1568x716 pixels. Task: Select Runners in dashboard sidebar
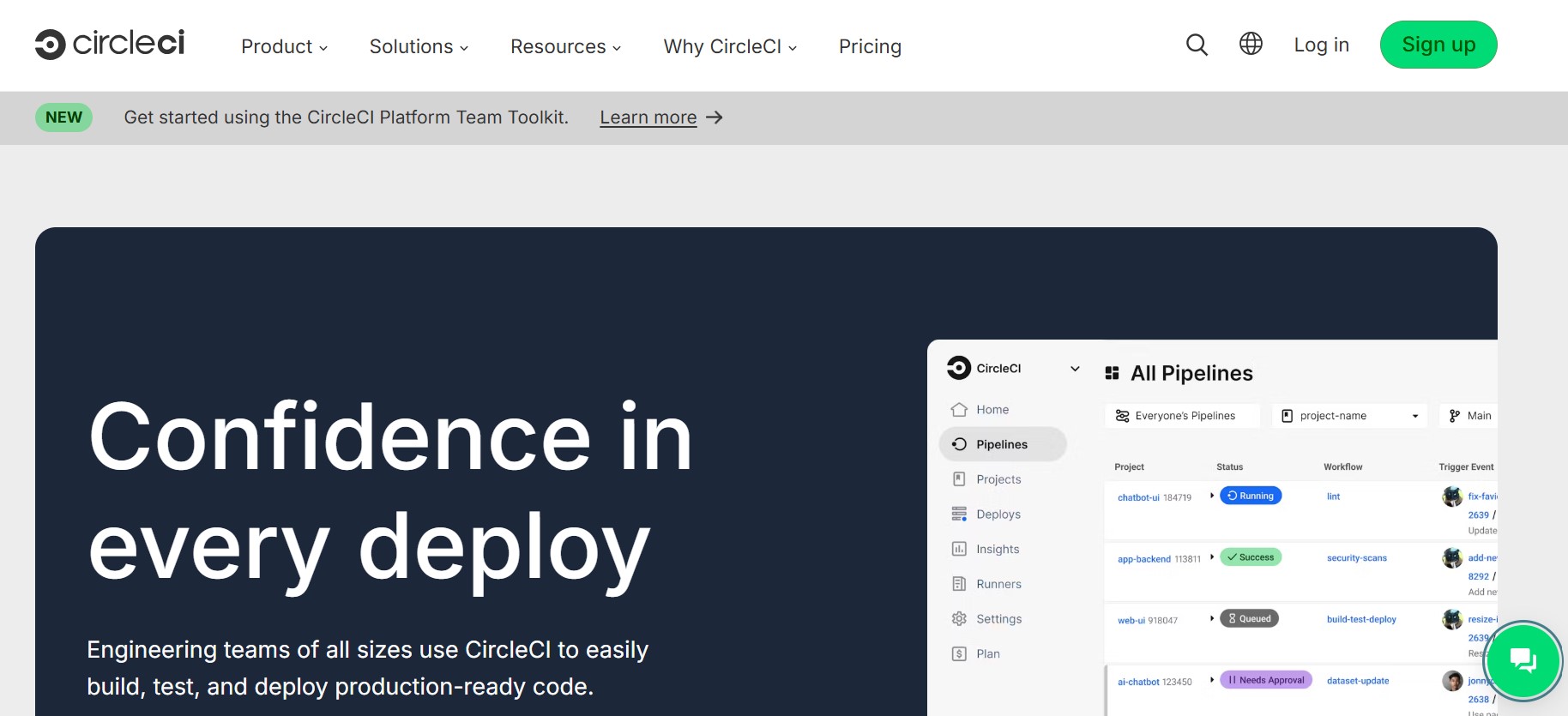pos(998,584)
